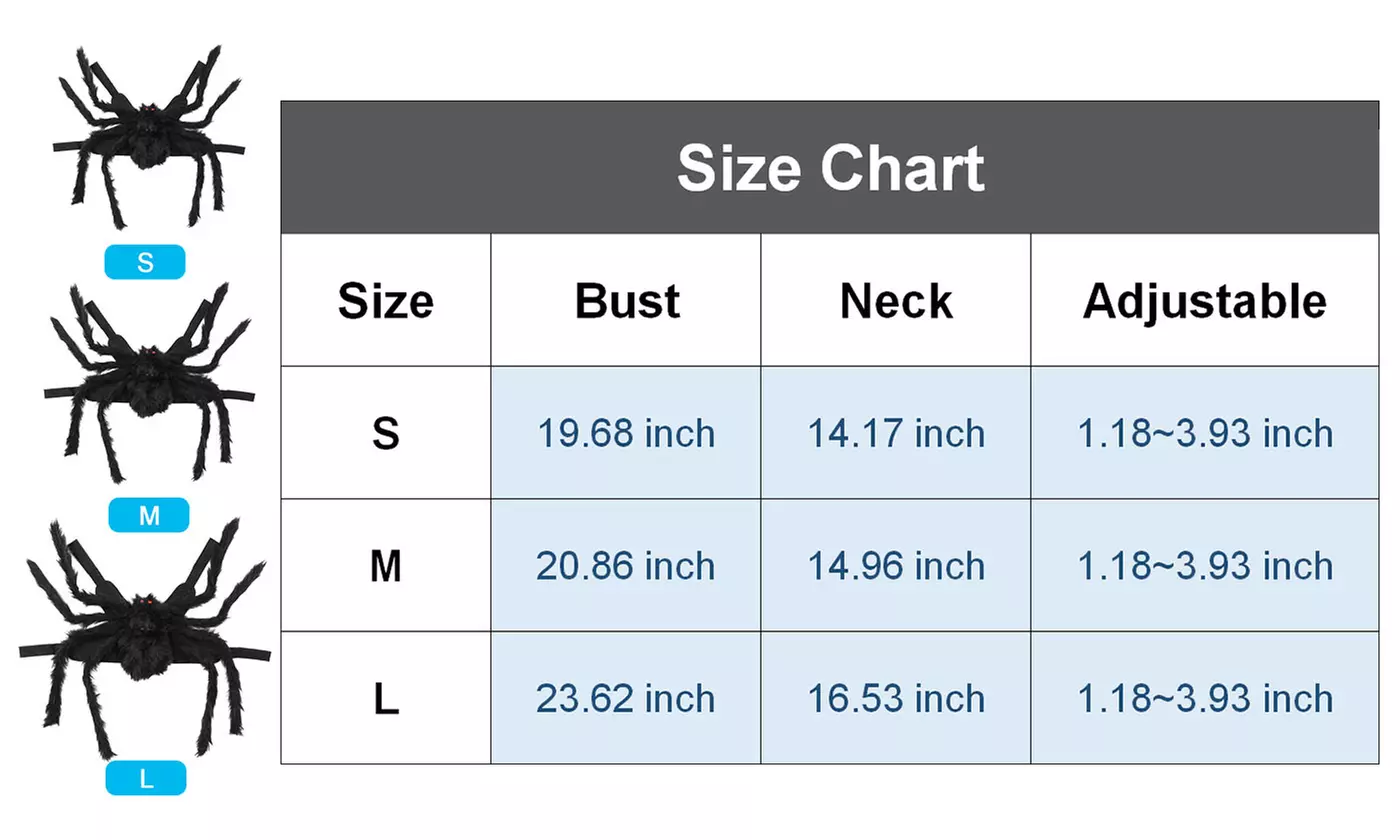Click the L row label in table
This screenshot has height=840, width=1400.
[386, 698]
